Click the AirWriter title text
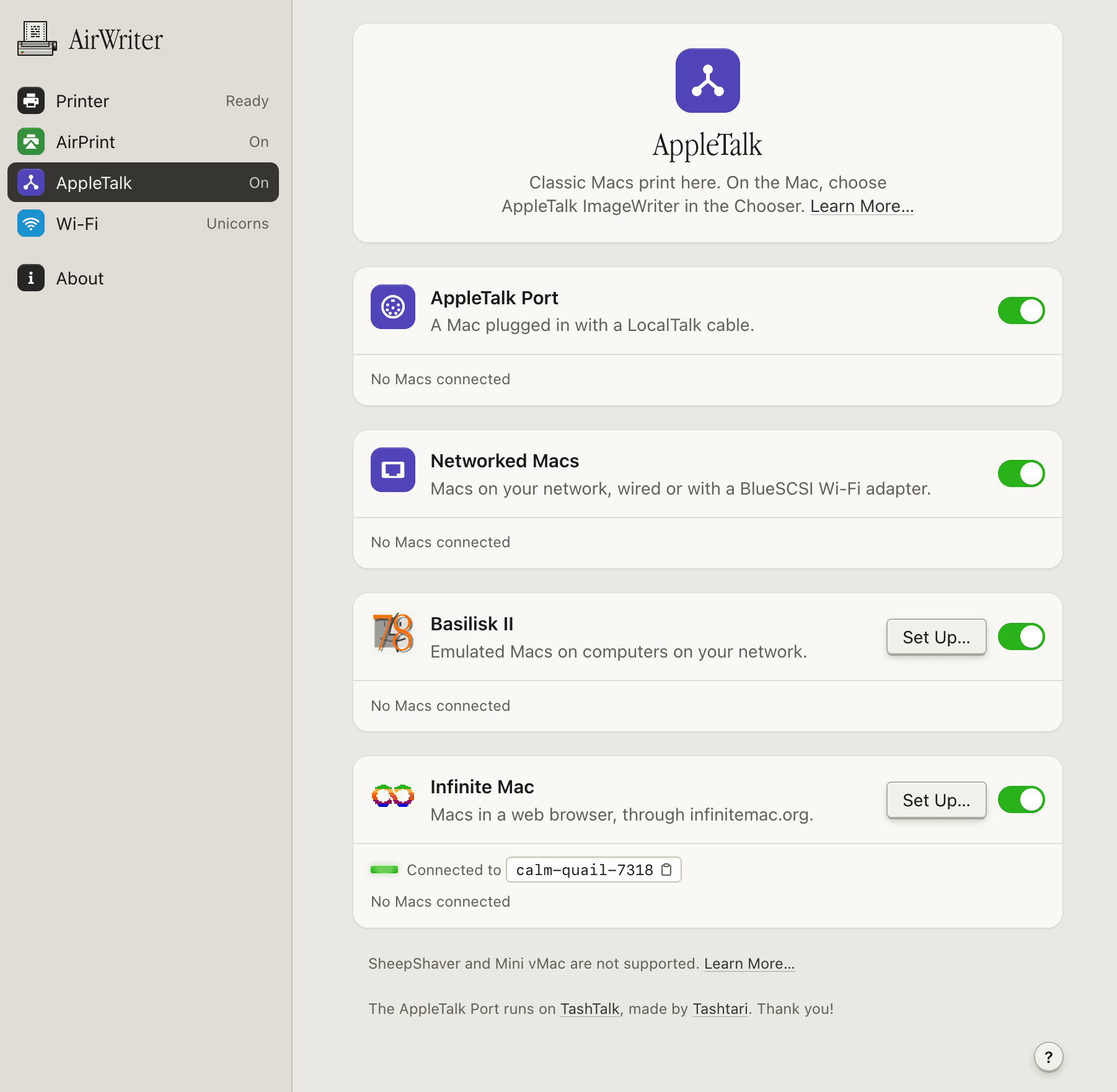 (x=115, y=40)
